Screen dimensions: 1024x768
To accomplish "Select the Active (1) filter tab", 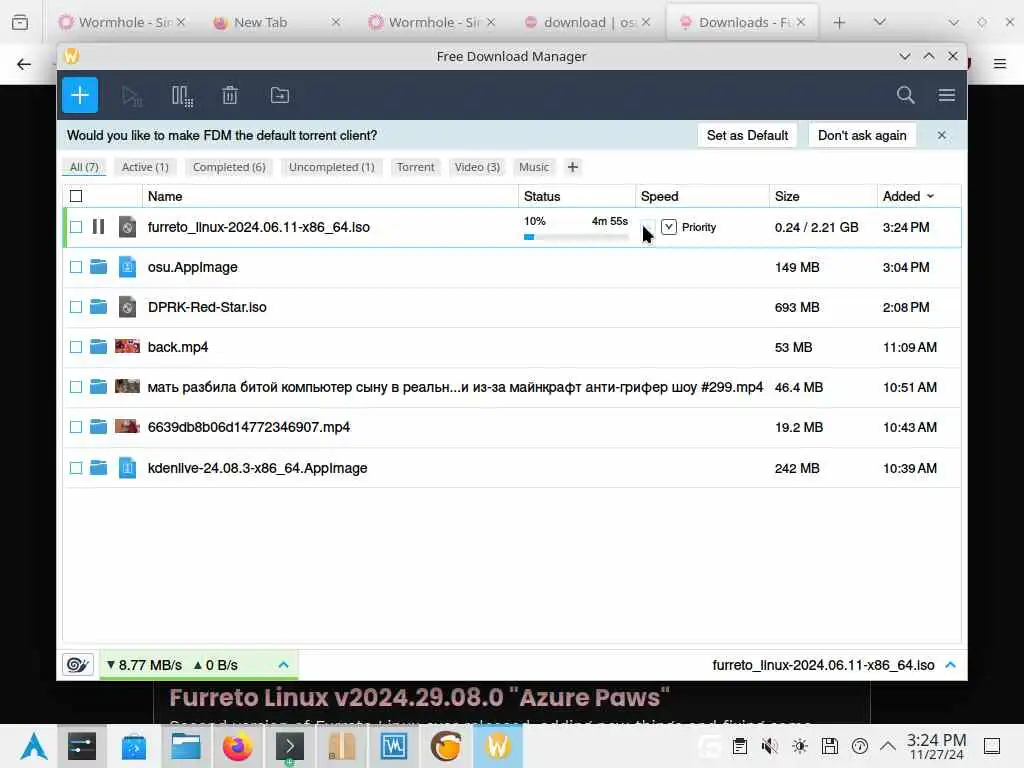I will [145, 167].
